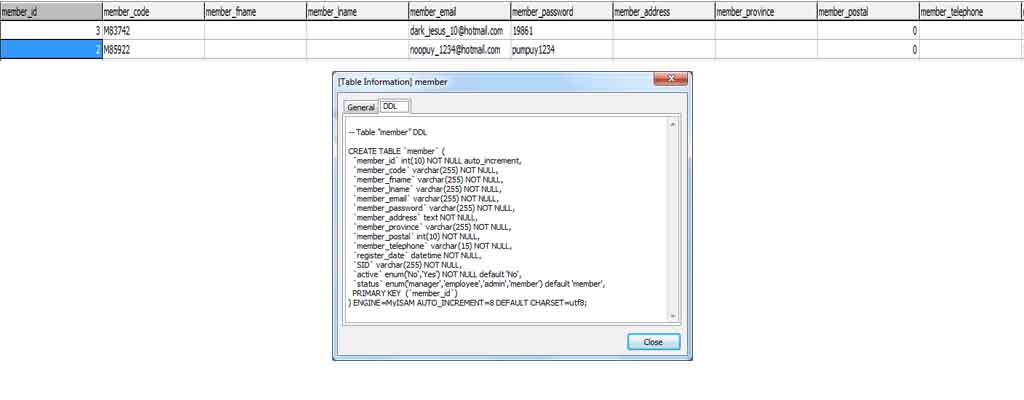Screen dimensions: 1024x400
Task: Select the dark_jesus_10@hotmail.com email cell
Action: coord(460,31)
